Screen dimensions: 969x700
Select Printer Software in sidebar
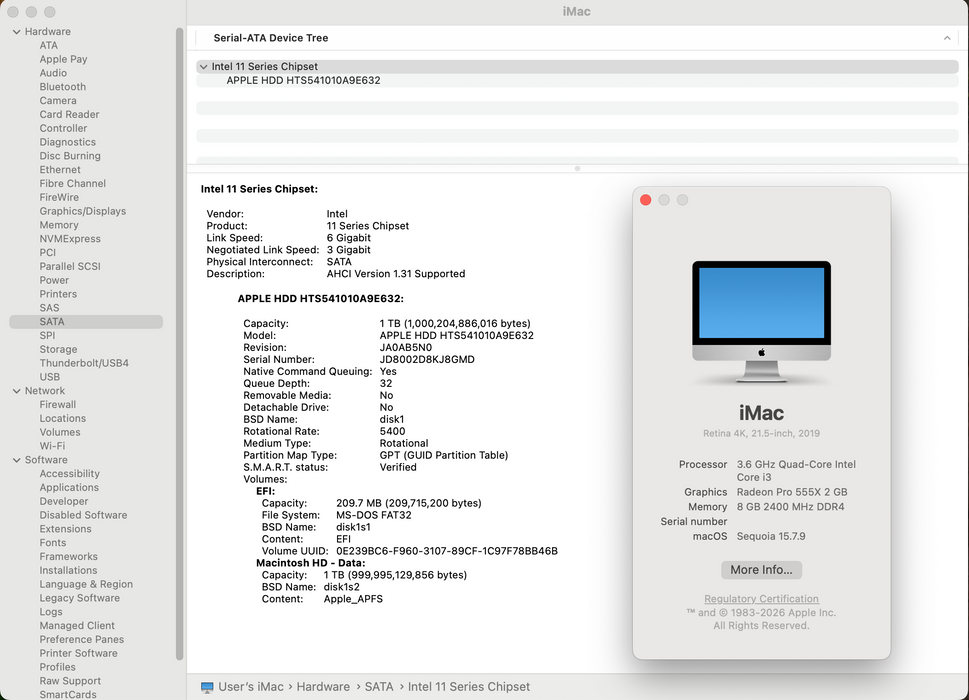tap(78, 654)
